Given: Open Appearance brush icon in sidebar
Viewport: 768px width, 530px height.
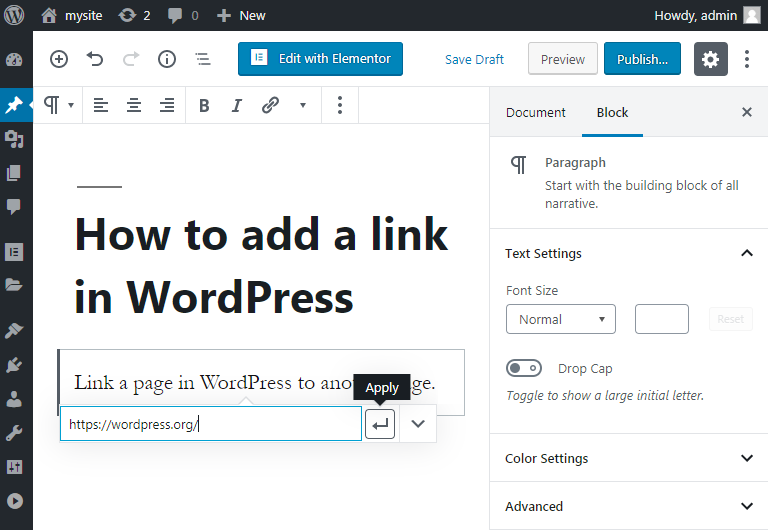Looking at the screenshot, I should pos(14,331).
